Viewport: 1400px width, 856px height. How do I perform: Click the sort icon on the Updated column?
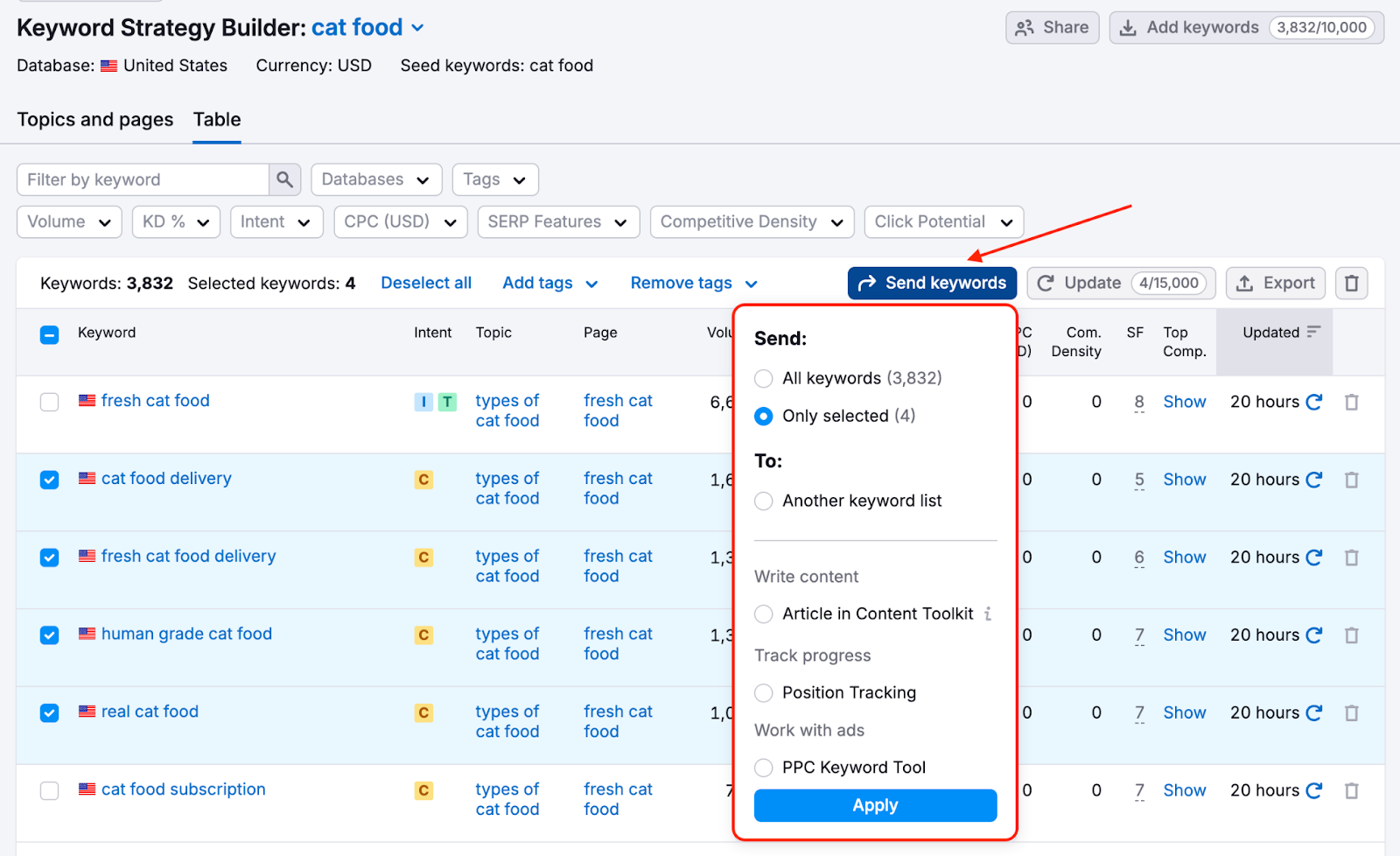point(1314,332)
